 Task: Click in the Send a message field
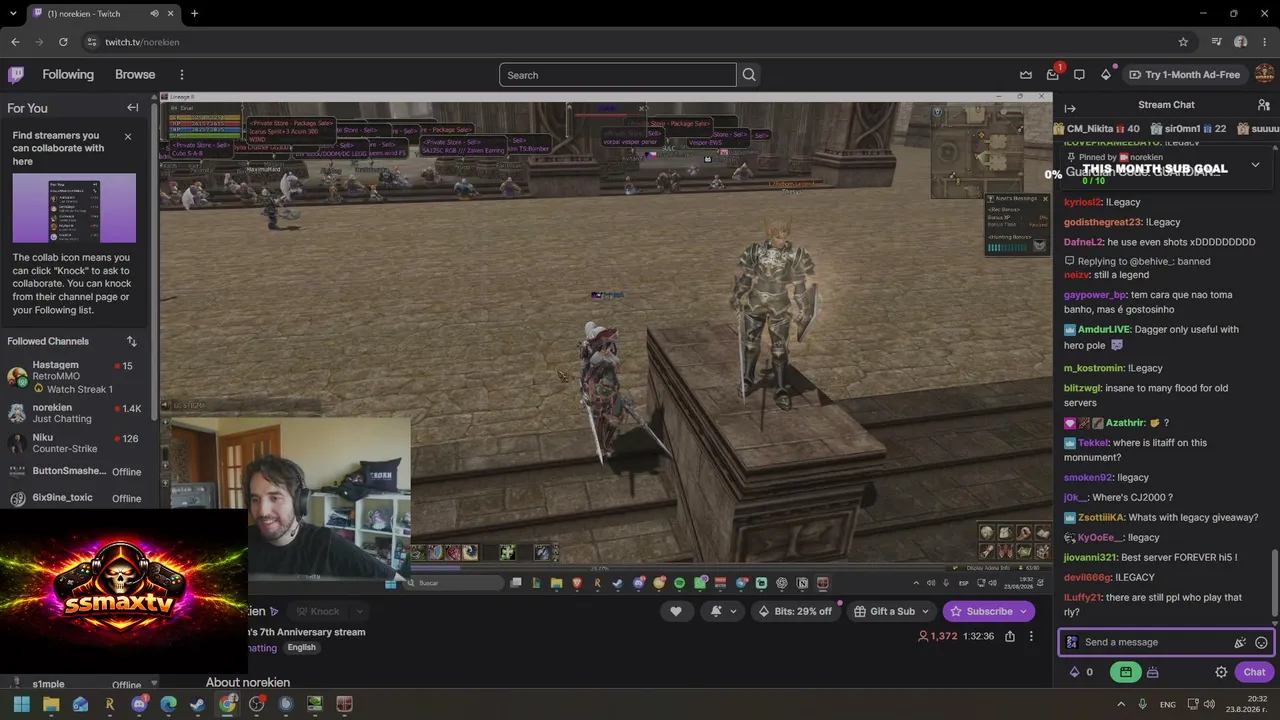coord(1156,643)
